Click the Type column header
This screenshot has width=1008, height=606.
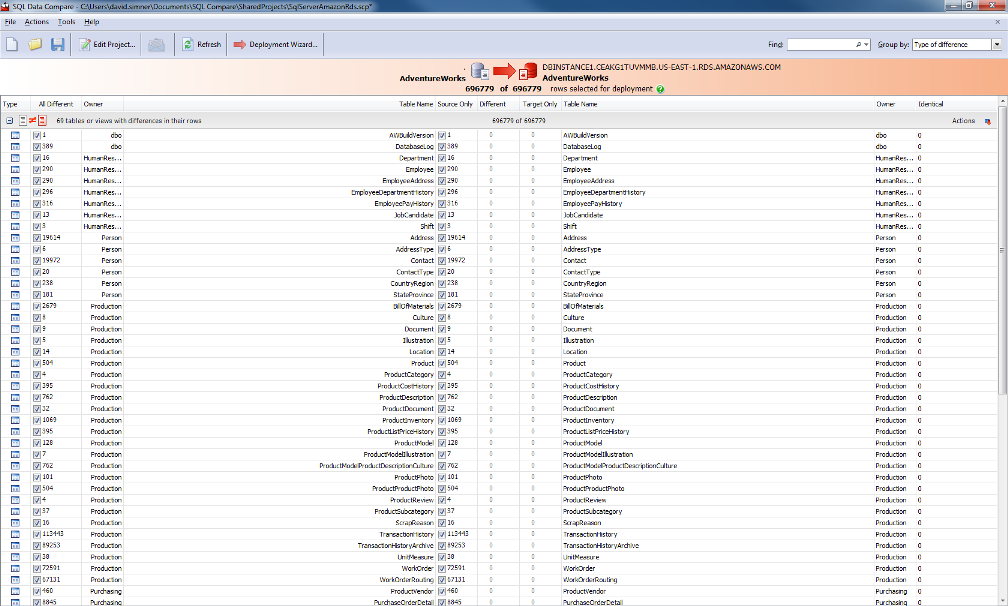pos(10,104)
